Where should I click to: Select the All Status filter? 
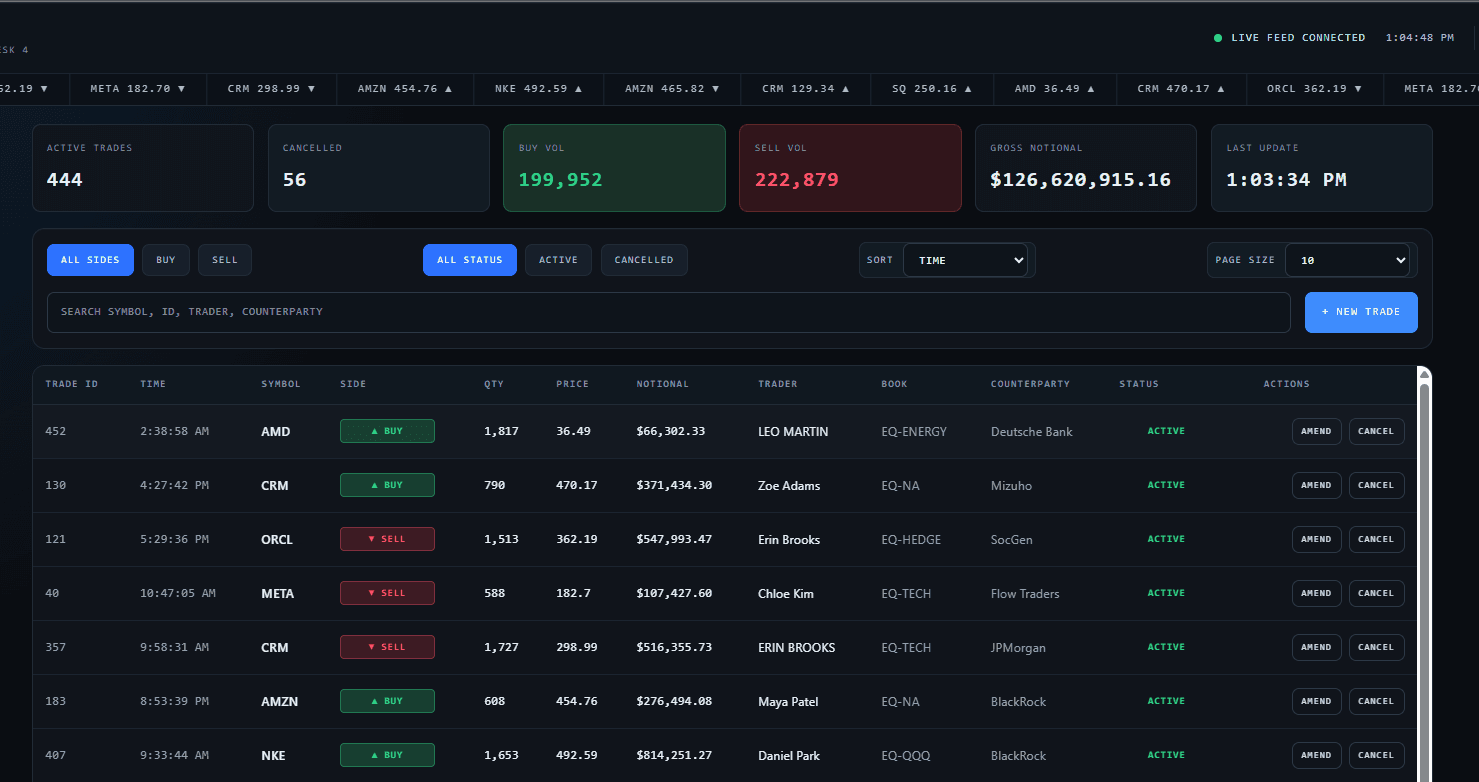click(470, 260)
